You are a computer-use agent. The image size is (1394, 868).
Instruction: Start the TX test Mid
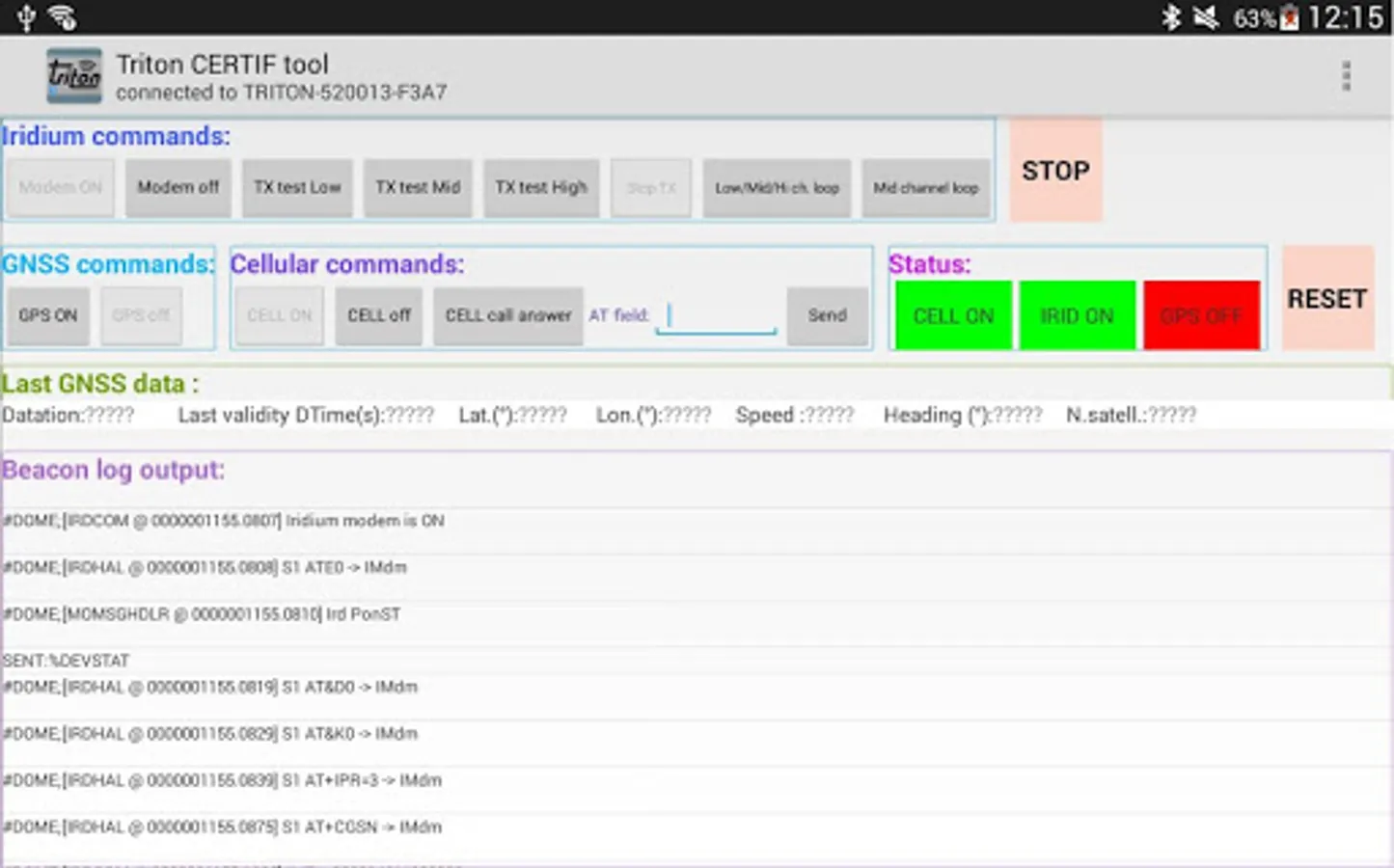click(x=418, y=187)
